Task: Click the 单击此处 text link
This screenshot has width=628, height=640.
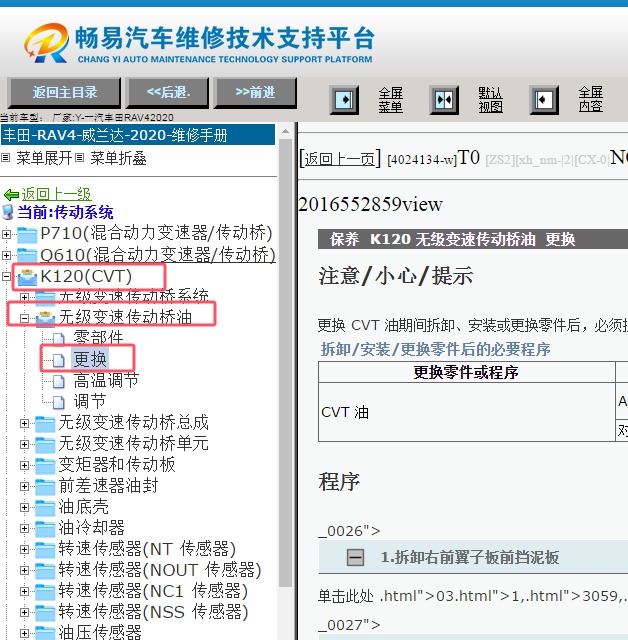Action: point(346,596)
